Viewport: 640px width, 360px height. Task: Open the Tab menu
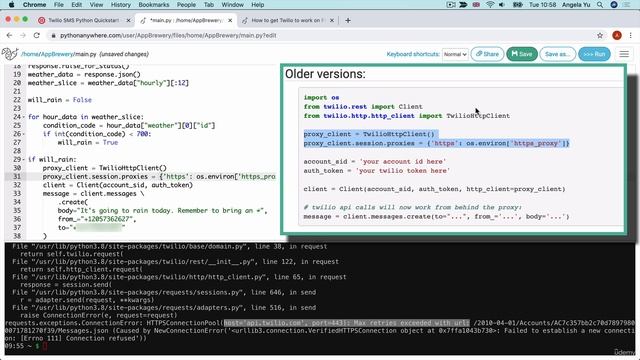[209, 4]
